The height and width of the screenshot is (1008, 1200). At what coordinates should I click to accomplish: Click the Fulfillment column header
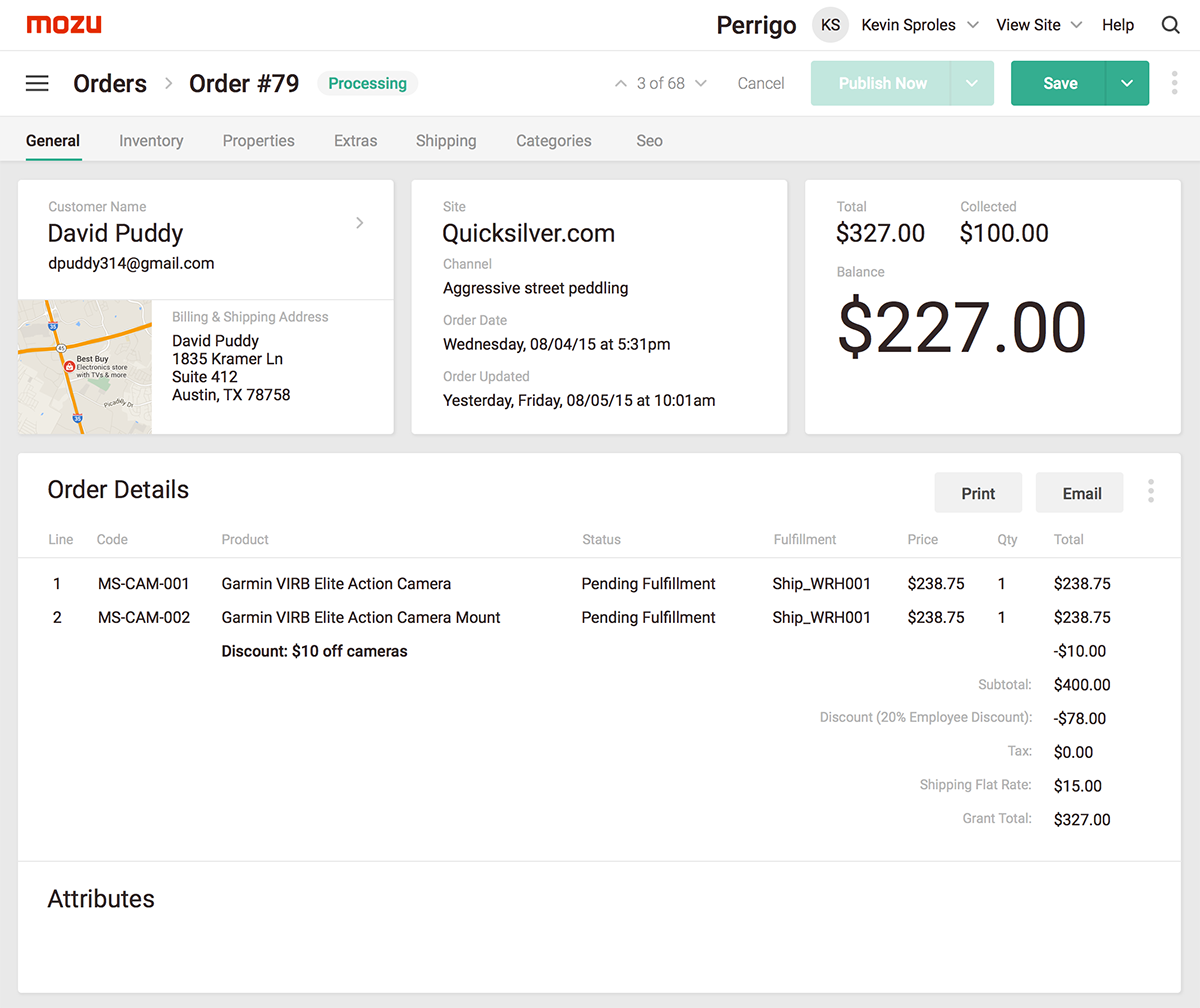(805, 539)
